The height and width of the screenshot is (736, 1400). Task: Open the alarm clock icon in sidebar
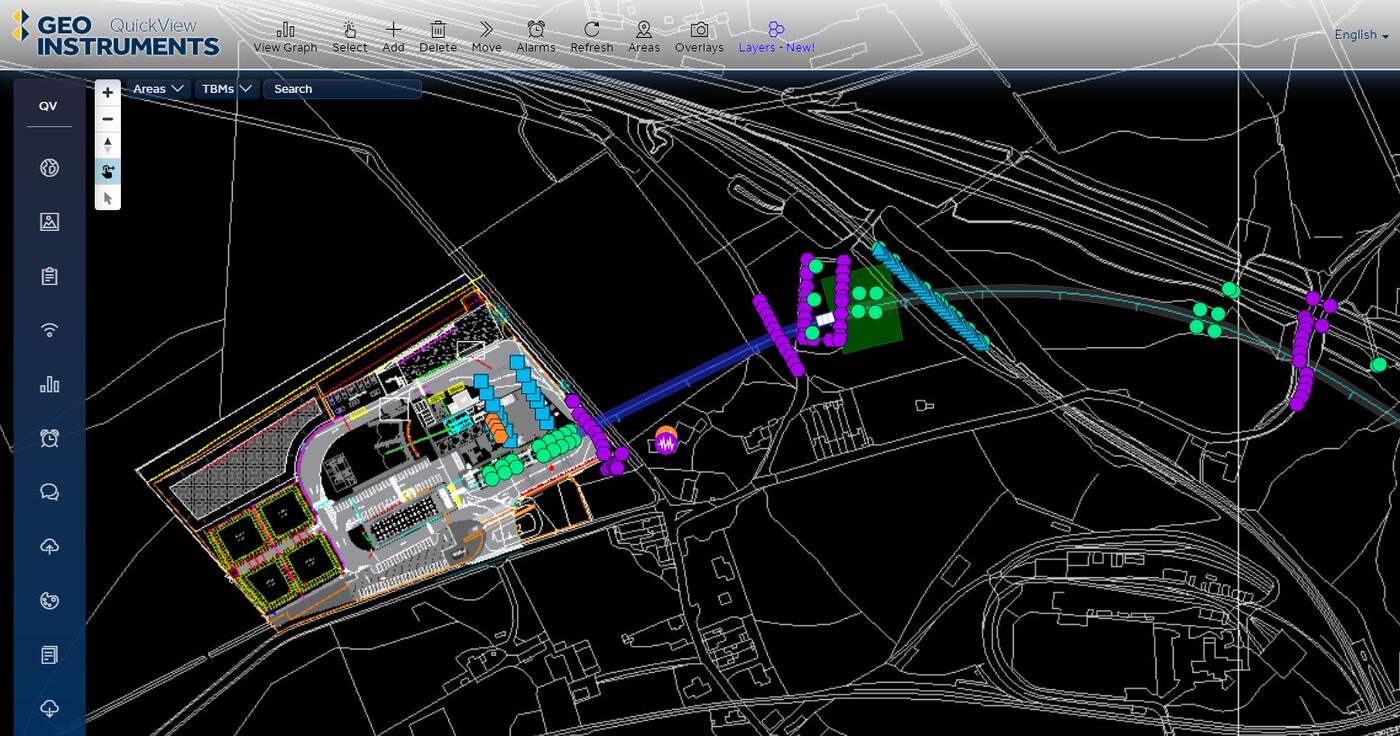[49, 438]
